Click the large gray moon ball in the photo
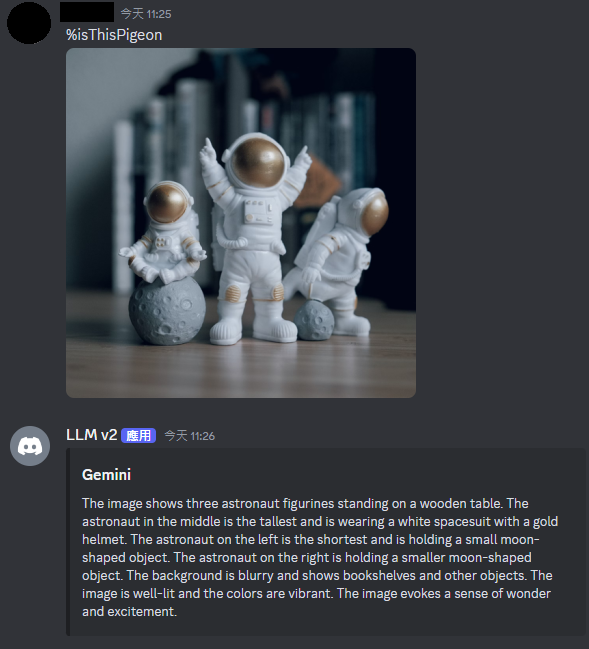The height and width of the screenshot is (649, 589). [x=167, y=311]
